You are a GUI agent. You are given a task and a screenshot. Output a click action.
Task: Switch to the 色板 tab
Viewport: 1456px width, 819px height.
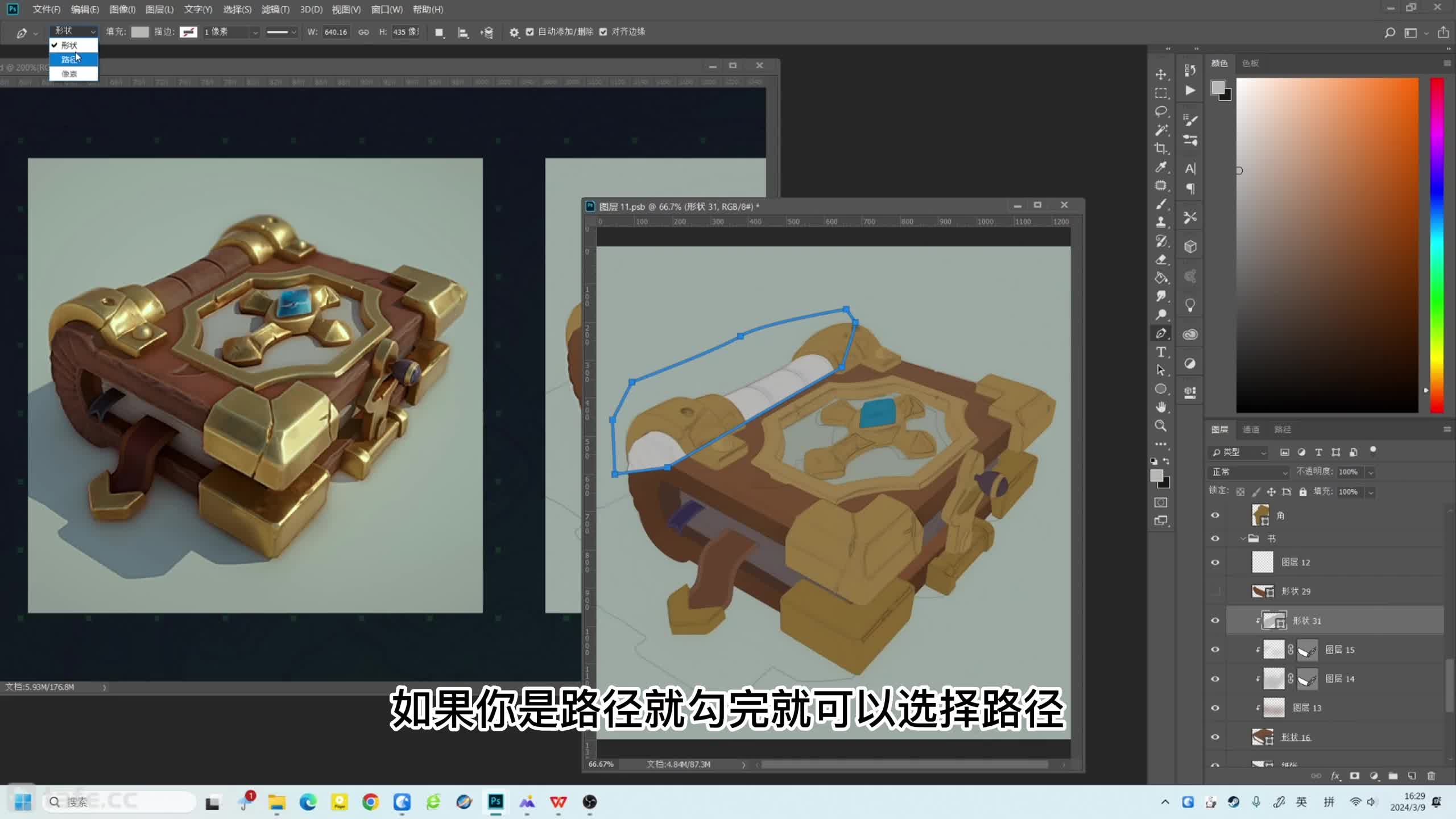click(x=1250, y=63)
